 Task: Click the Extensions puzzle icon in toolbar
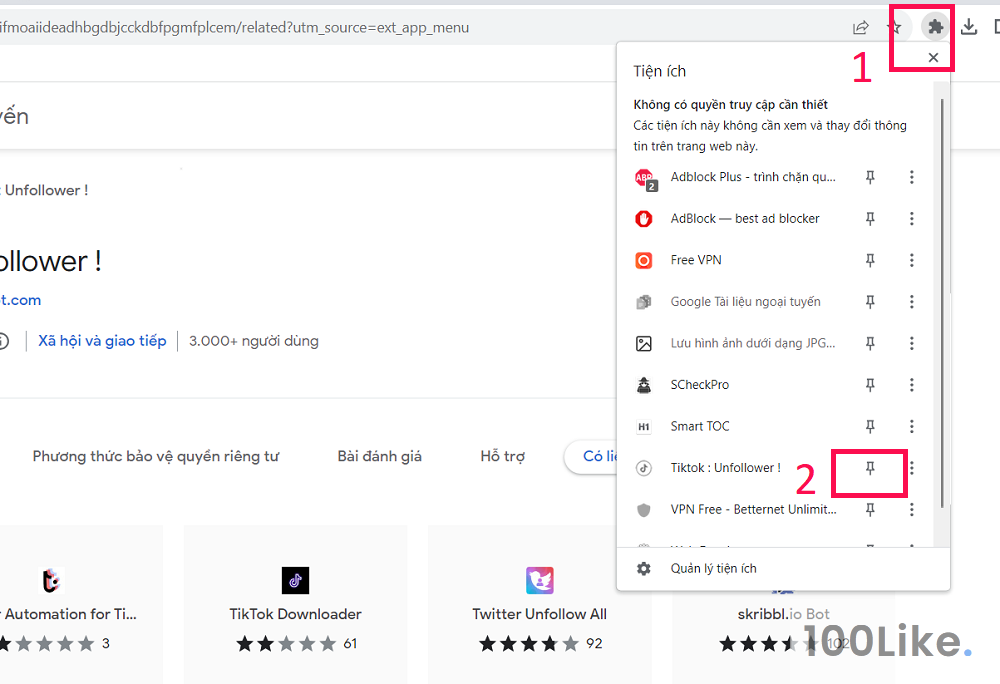935,27
